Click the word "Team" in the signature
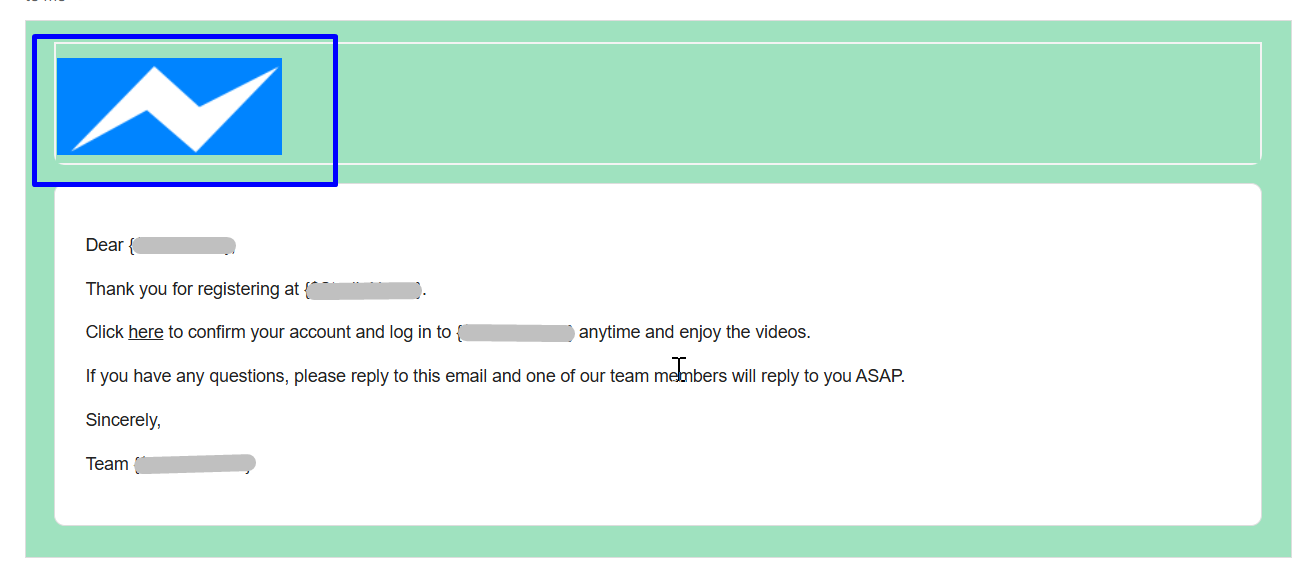 pos(107,464)
